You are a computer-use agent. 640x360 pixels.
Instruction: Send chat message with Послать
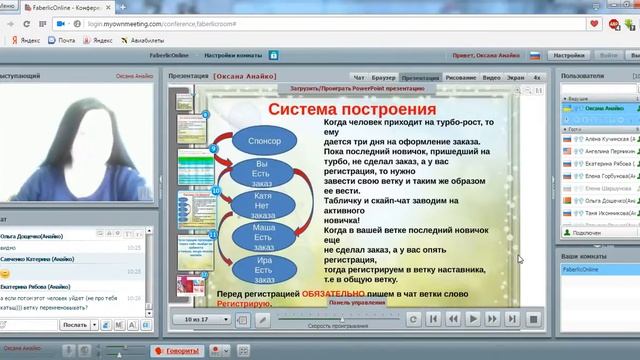(75, 325)
